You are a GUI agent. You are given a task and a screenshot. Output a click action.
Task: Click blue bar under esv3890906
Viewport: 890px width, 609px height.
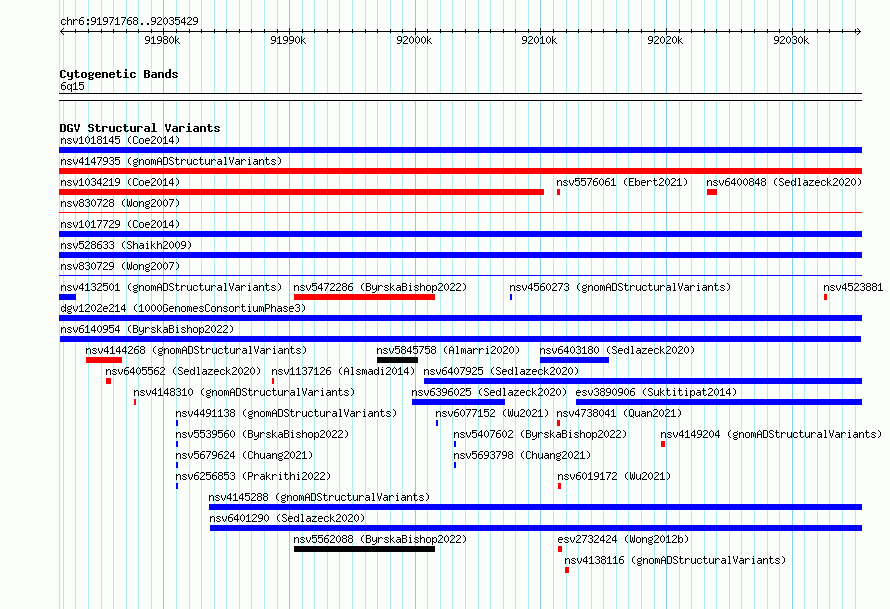point(719,402)
